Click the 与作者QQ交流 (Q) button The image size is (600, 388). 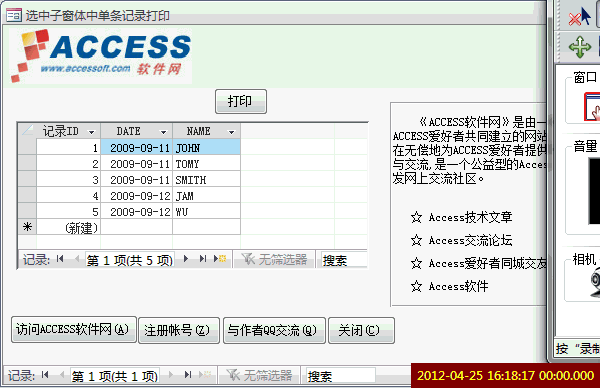coord(274,330)
